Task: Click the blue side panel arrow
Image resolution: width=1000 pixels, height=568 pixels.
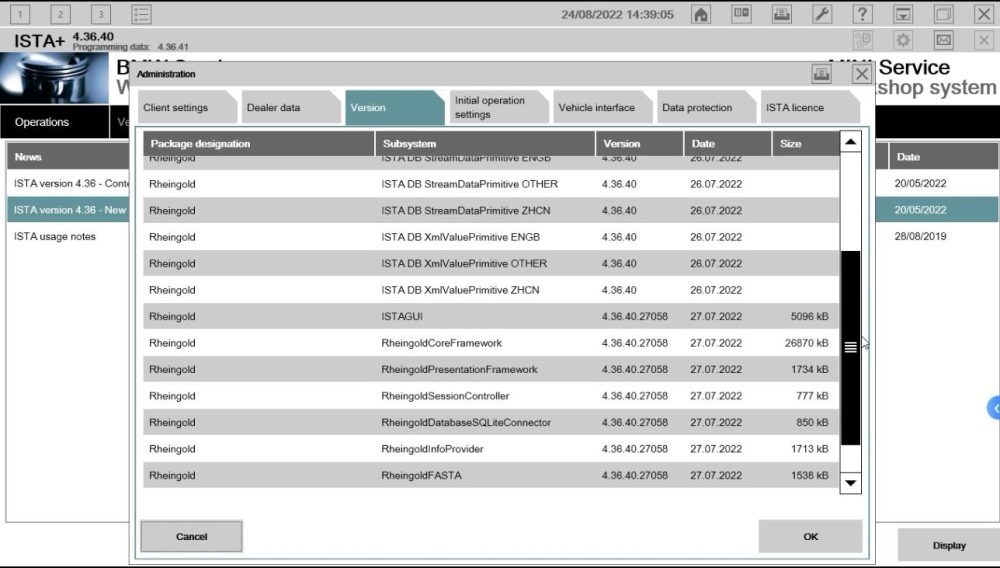Action: point(994,408)
